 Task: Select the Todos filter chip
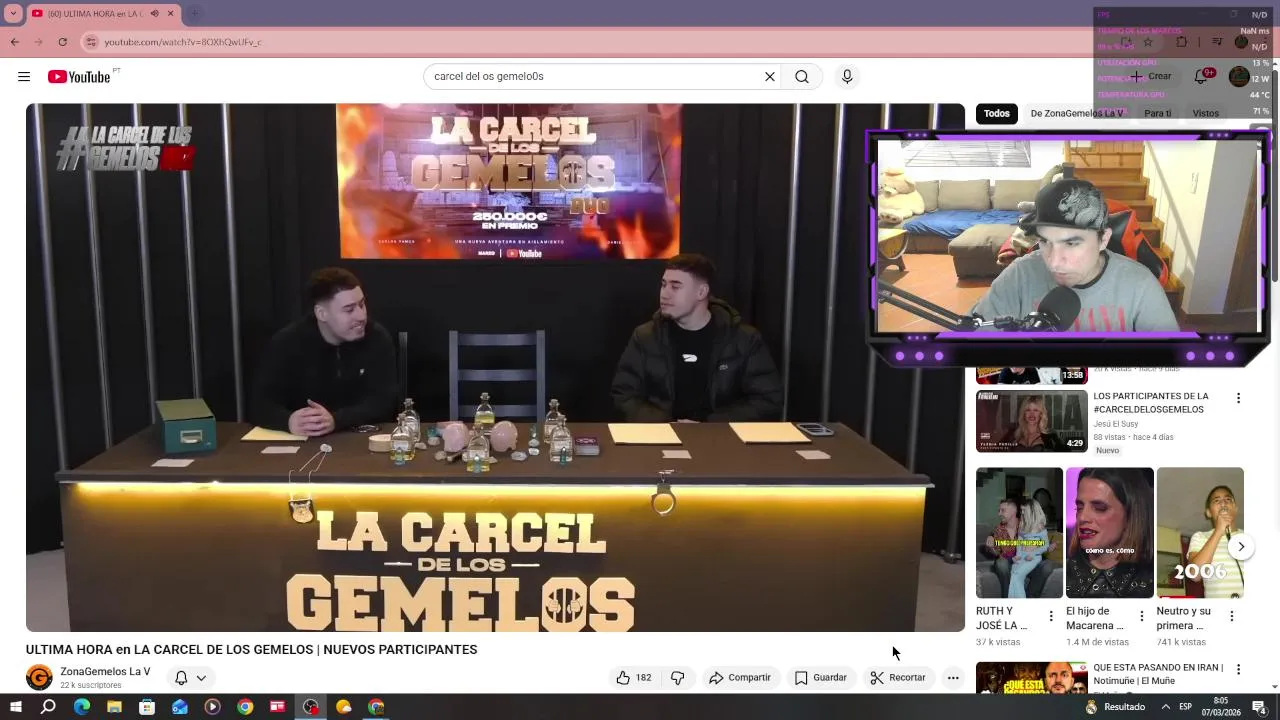click(997, 114)
